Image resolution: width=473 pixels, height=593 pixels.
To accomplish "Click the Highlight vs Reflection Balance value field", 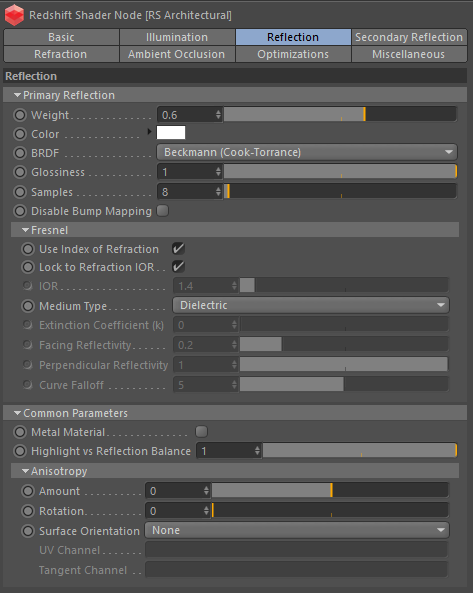I will click(x=225, y=450).
